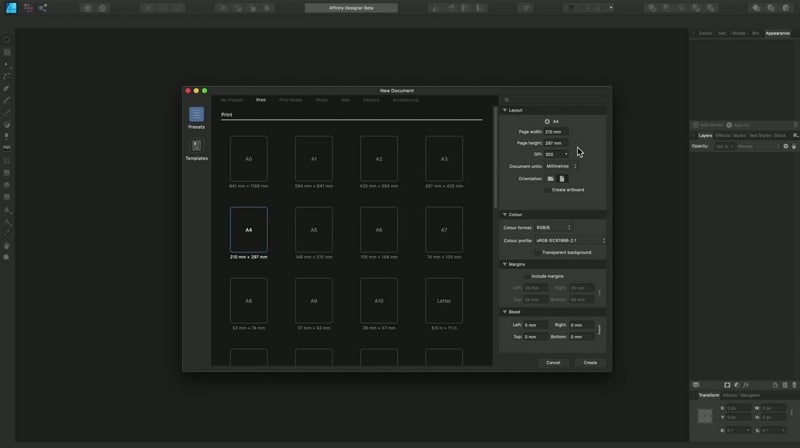The height and width of the screenshot is (448, 800).
Task: Click the search magnifier in the New Document dialog
Action: point(507,100)
